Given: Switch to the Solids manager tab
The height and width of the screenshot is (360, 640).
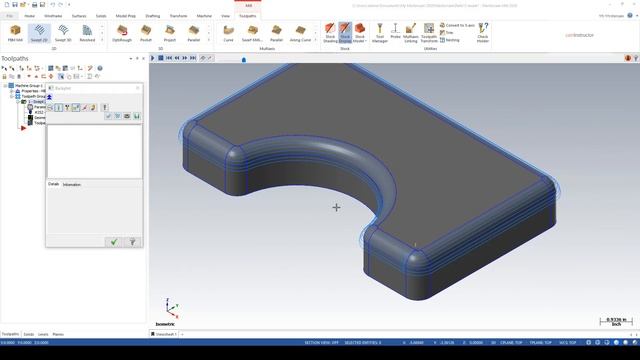Looking at the screenshot, I should click(x=29, y=334).
